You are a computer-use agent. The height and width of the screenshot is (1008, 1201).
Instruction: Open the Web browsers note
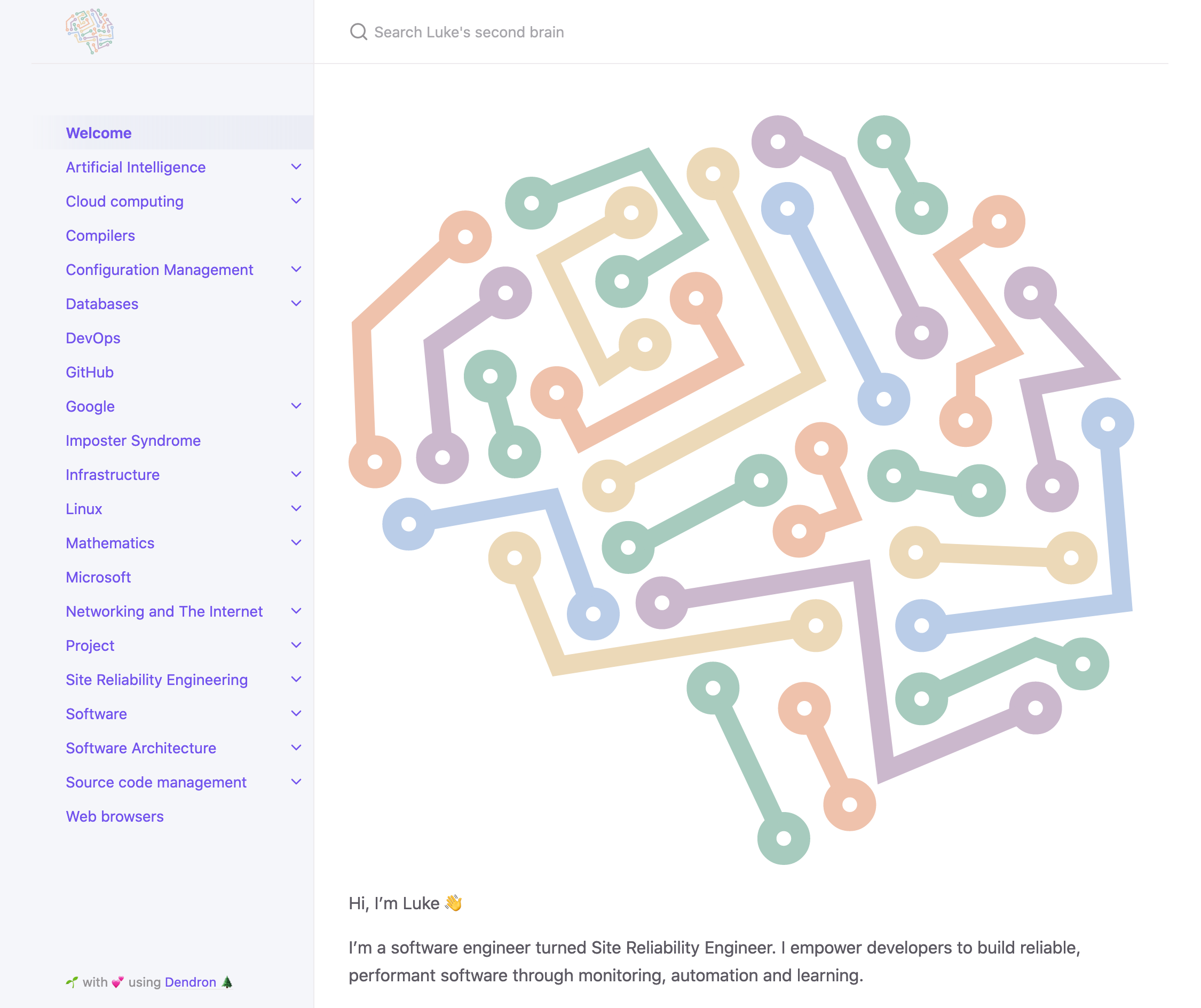click(114, 816)
